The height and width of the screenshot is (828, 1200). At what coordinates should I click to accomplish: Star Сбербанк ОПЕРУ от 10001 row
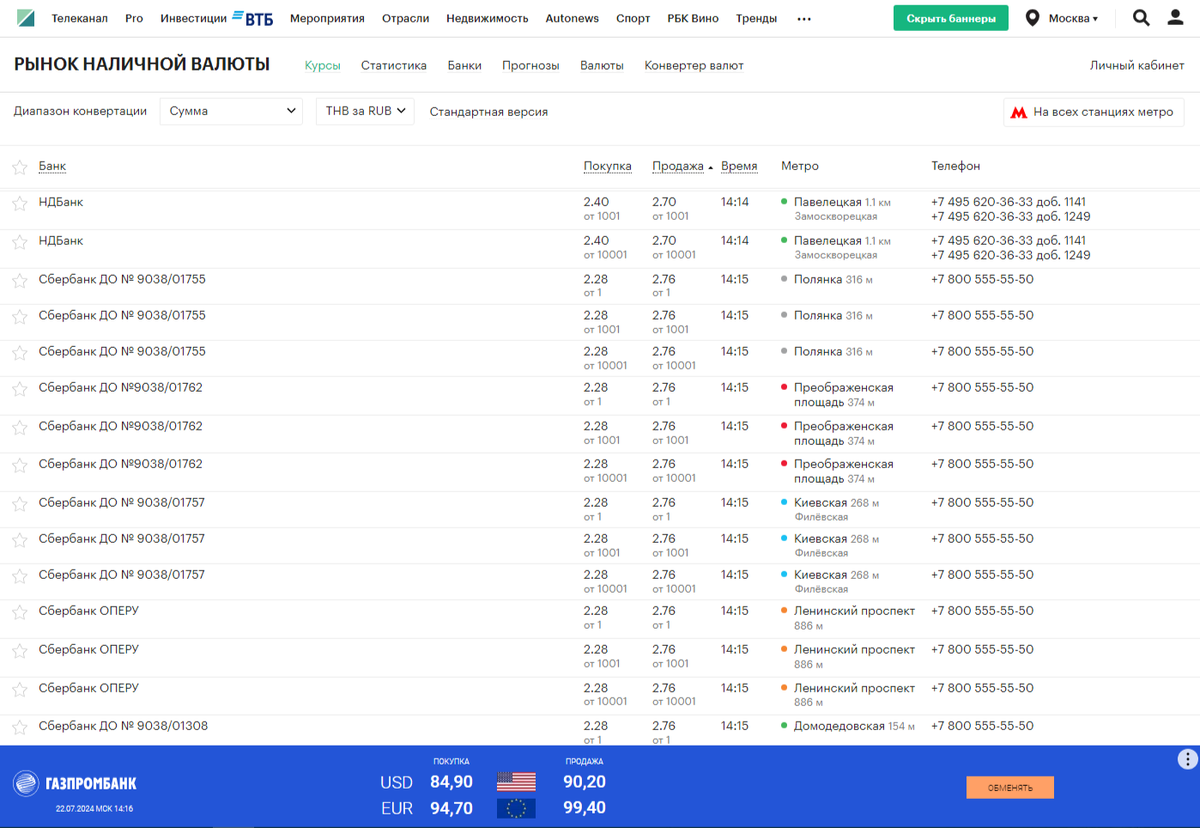[20, 690]
